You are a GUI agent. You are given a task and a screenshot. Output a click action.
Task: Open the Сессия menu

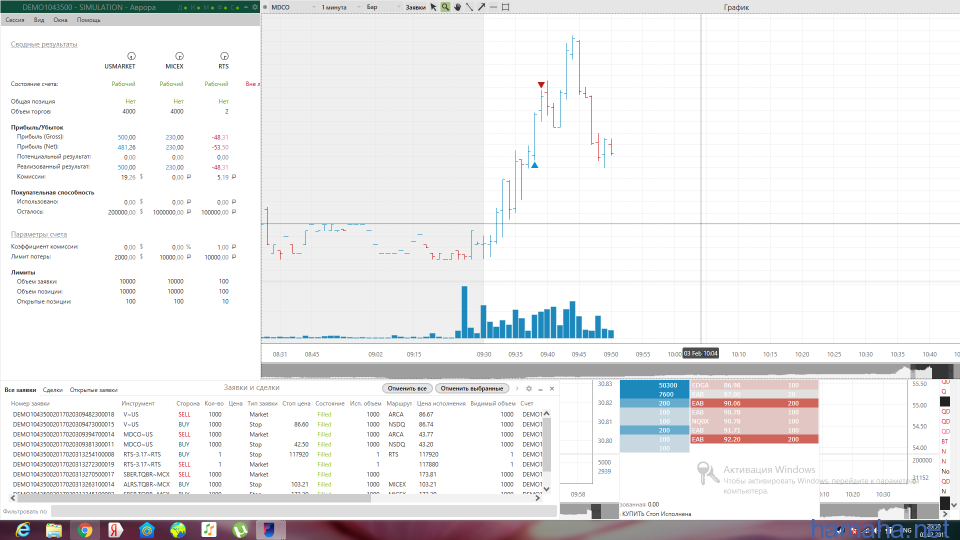pyautogui.click(x=15, y=20)
